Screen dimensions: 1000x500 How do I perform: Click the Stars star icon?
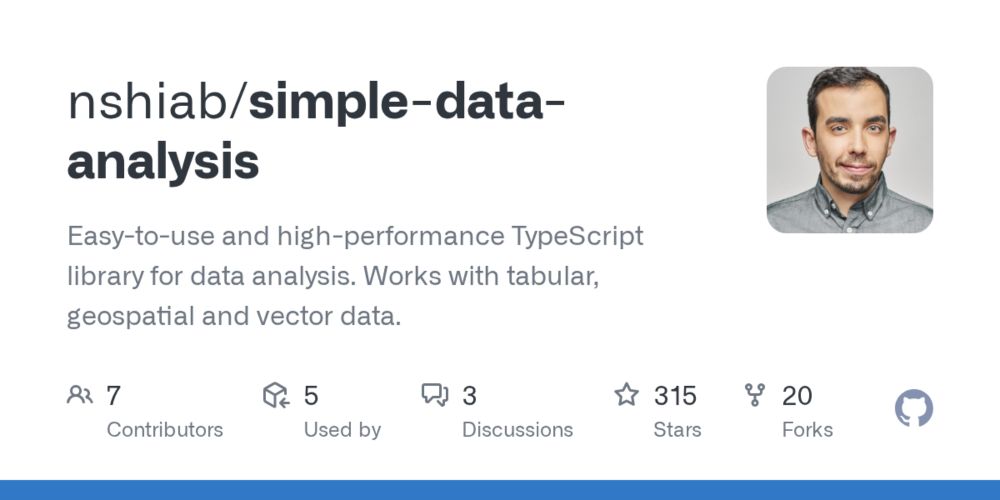tap(626, 395)
